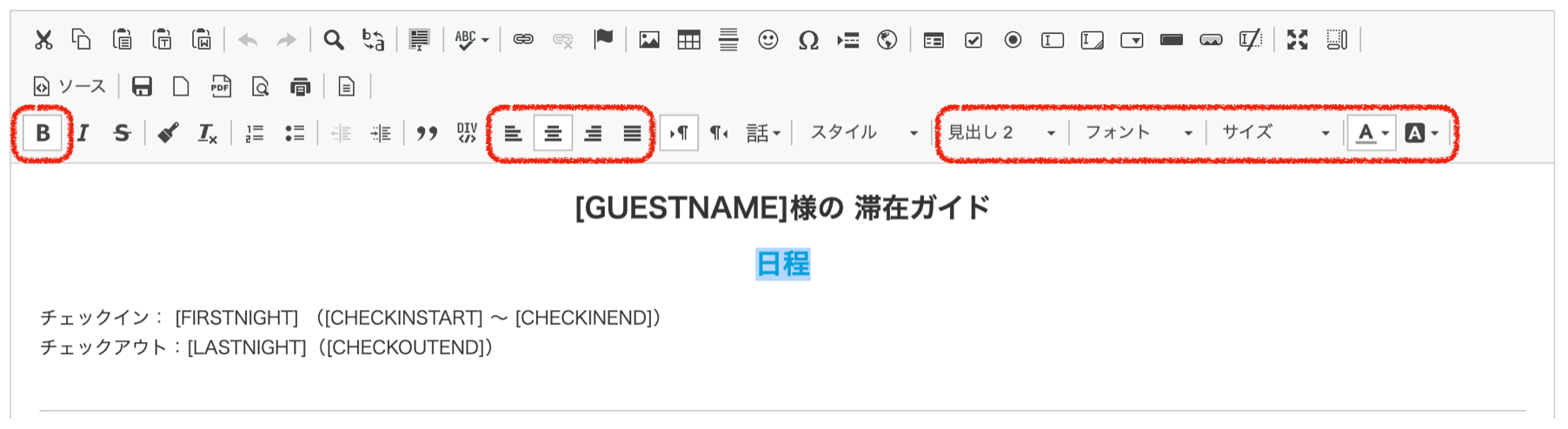Insert a table into the document
Viewport: 1568px width, 429px height.
click(x=688, y=40)
